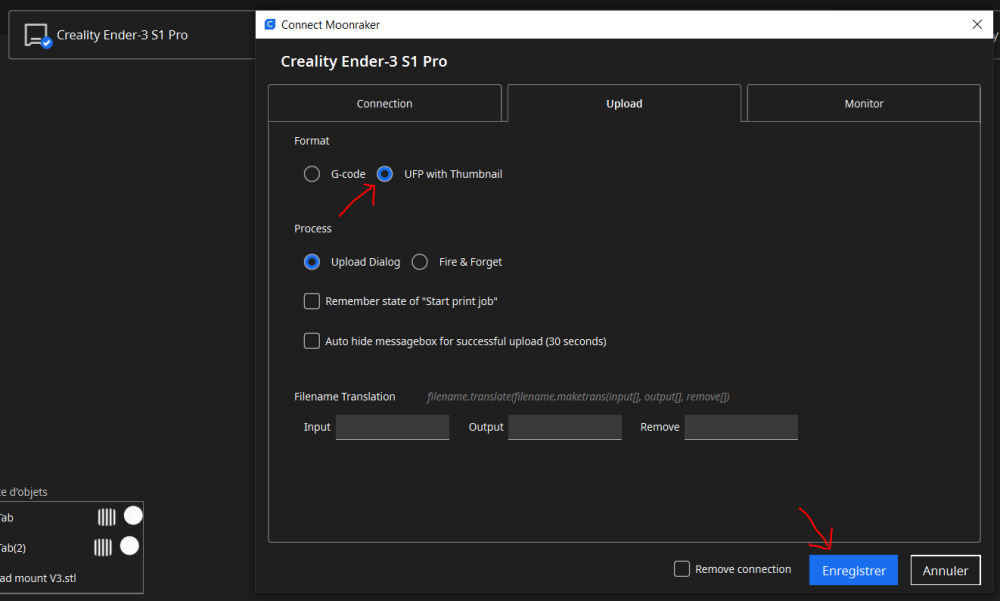Image resolution: width=1000 pixels, height=601 pixels.
Task: Switch to the Connection tab
Action: 385,103
